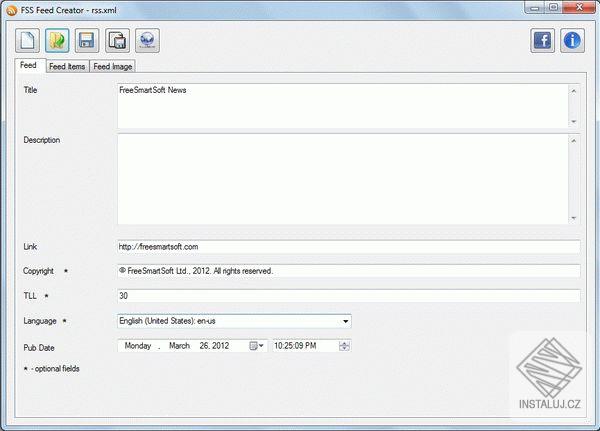The width and height of the screenshot is (600, 431).
Task: Open an existing feed file
Action: (x=57, y=40)
